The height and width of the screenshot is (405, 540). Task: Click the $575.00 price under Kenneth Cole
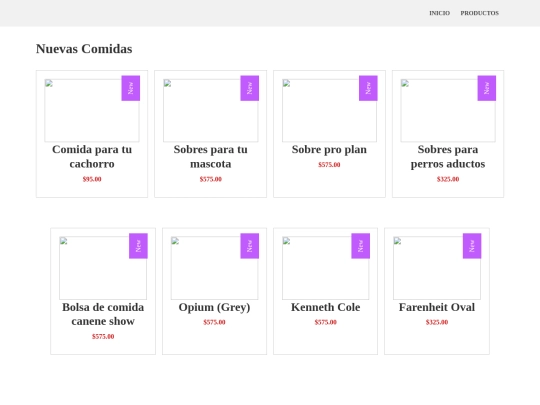(x=325, y=322)
